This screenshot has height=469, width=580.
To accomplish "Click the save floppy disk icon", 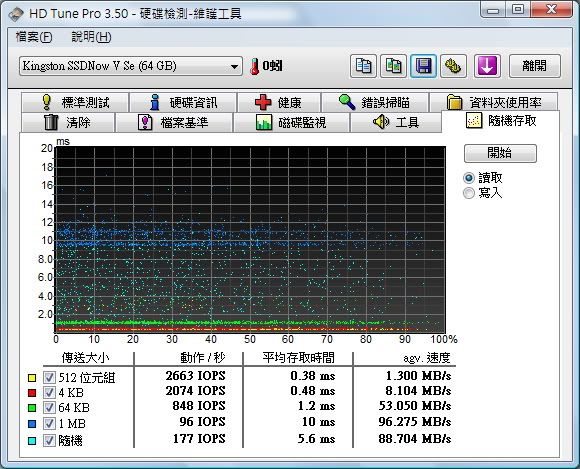I will (x=423, y=66).
